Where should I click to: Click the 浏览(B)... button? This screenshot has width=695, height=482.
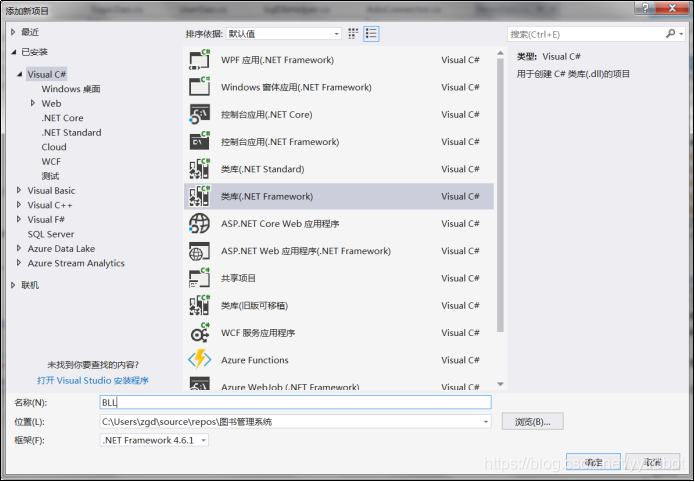pos(533,422)
